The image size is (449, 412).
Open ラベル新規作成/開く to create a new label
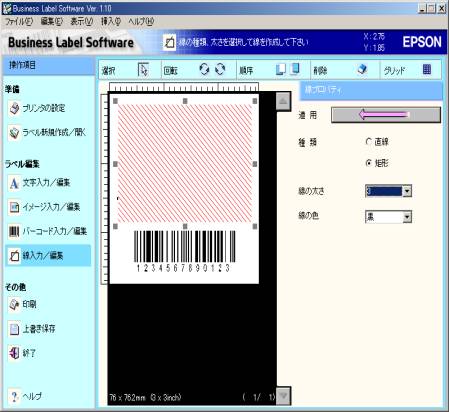(x=47, y=133)
